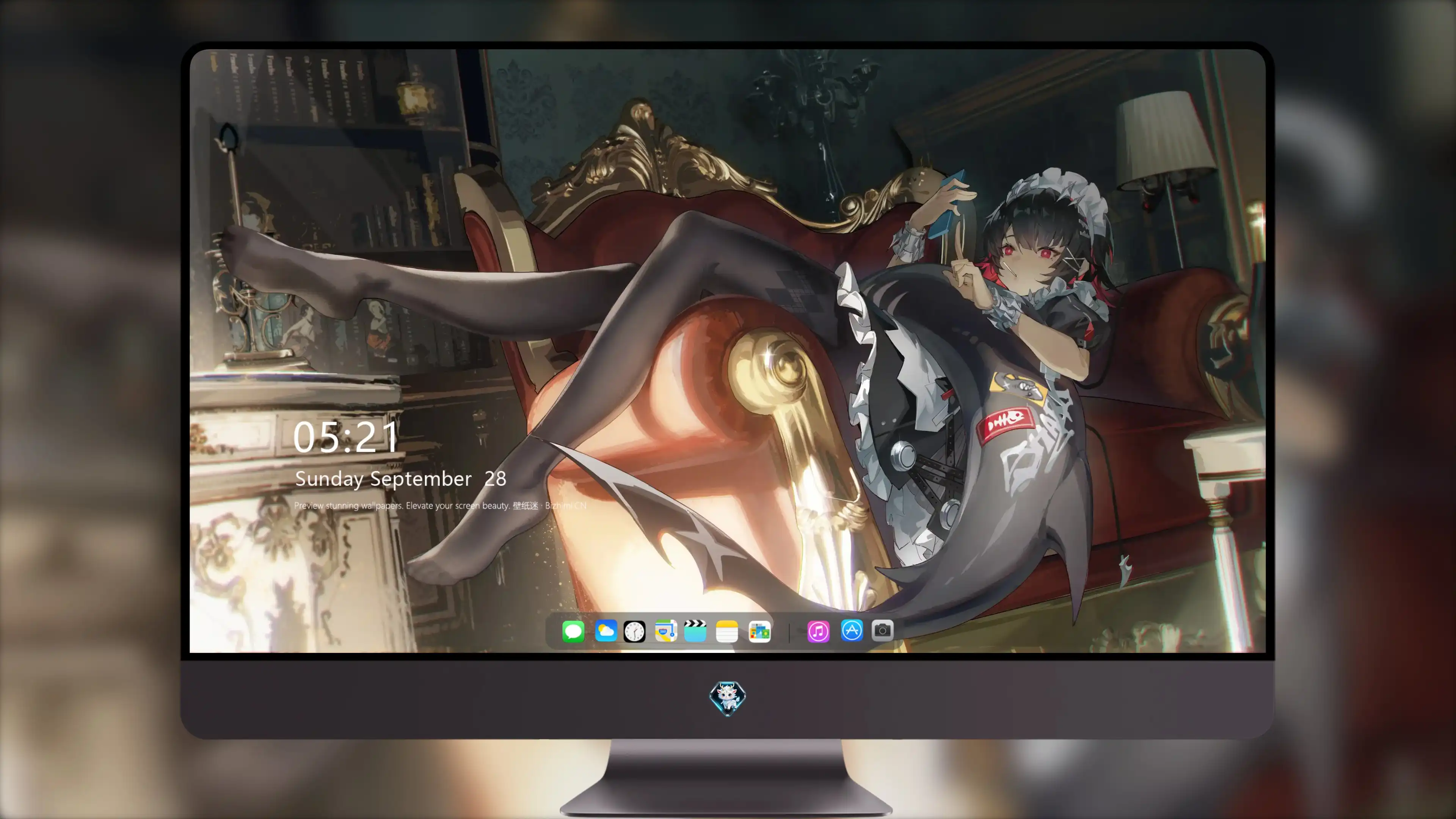
Task: Click the 05:21 clock display
Action: click(x=346, y=437)
